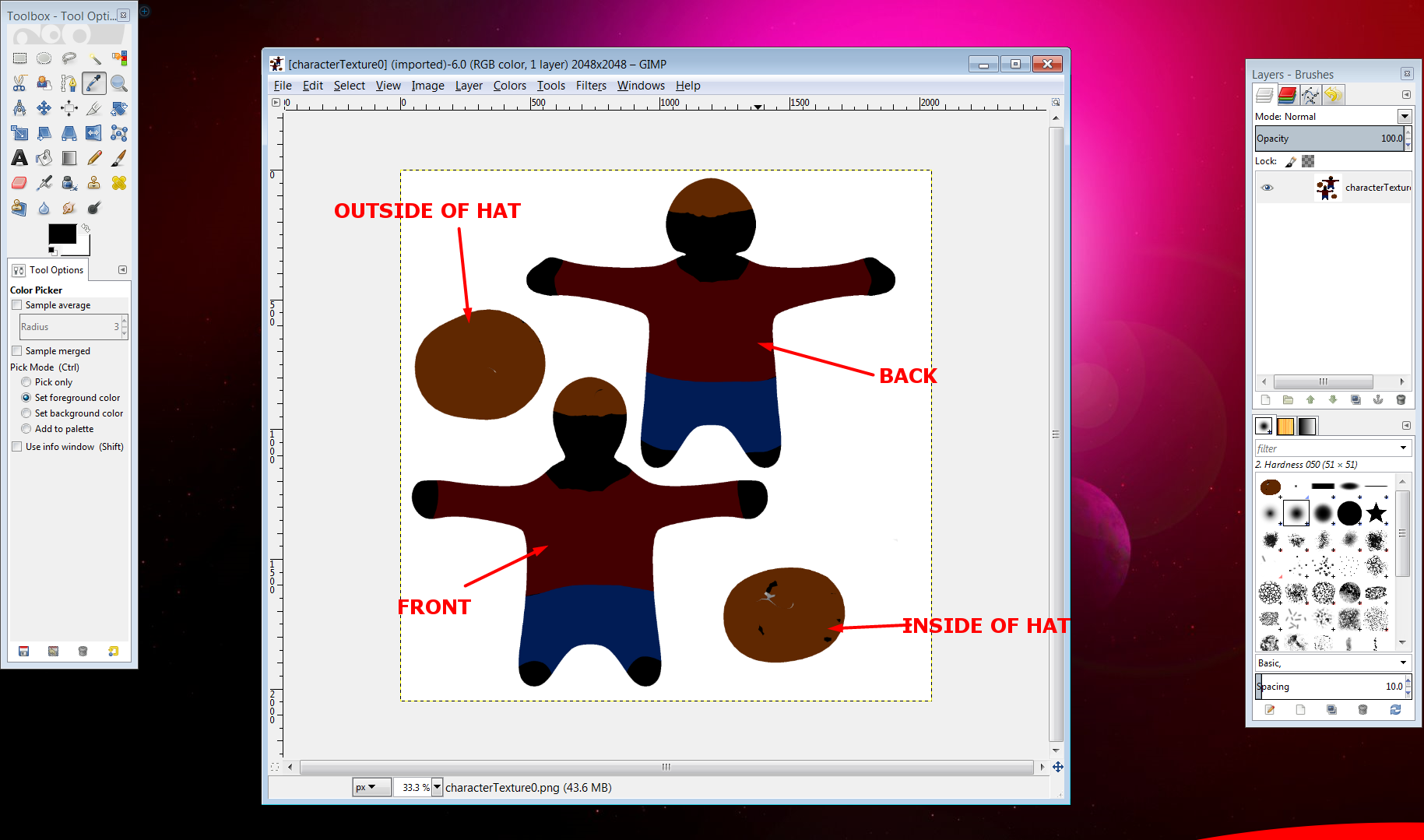The height and width of the screenshot is (840, 1424).
Task: Open the ruler corner image menu button
Action: 276,102
